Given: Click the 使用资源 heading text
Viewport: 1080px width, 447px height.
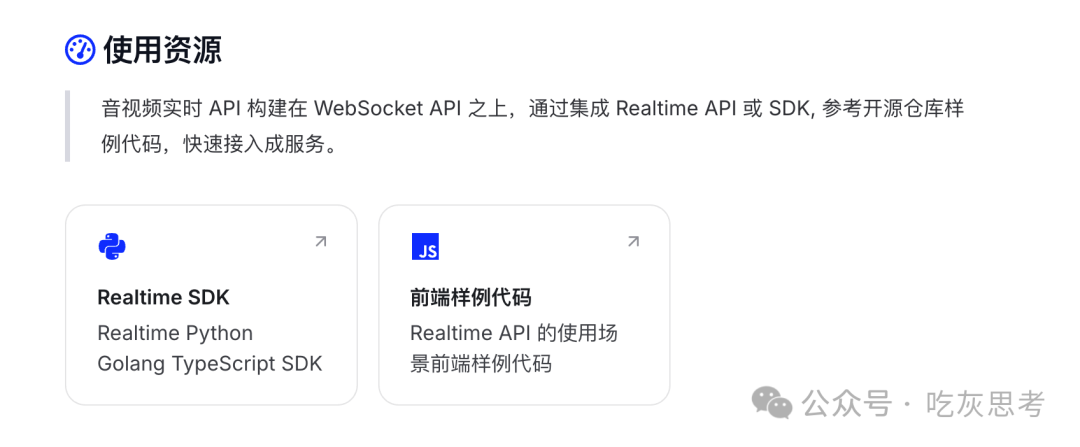Looking at the screenshot, I should [163, 50].
